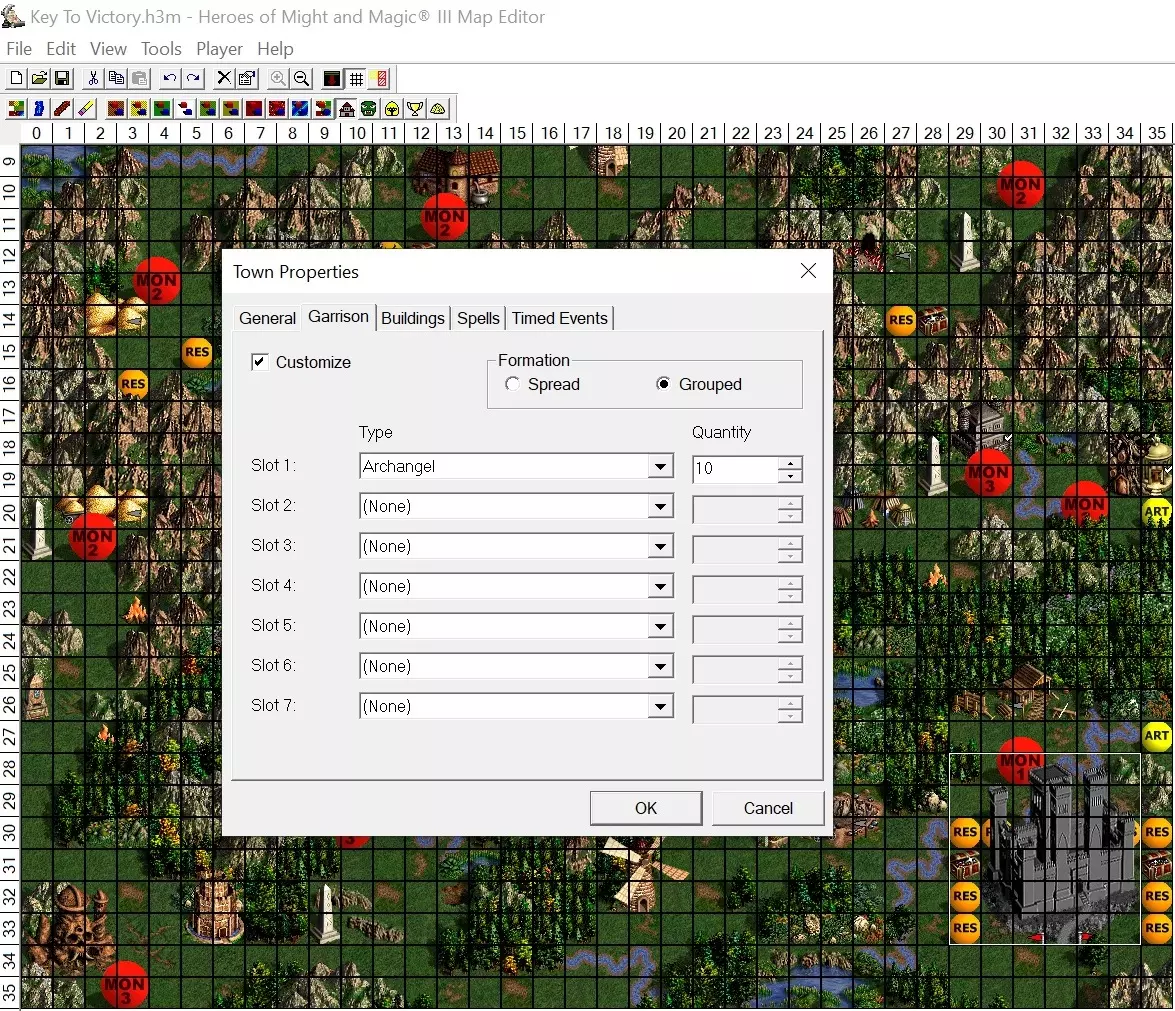Toggle the map grid icon

coord(357,78)
